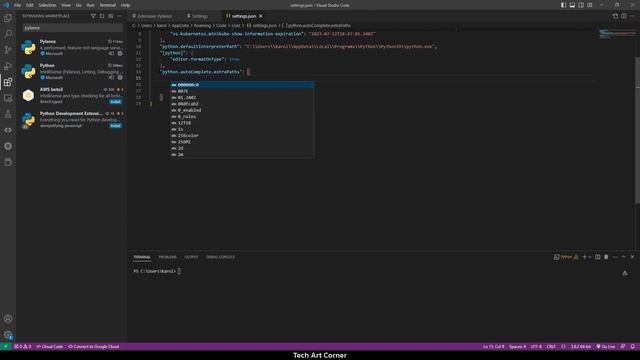
Task: Switch to the Extension: Pylance tab
Action: pos(152,16)
